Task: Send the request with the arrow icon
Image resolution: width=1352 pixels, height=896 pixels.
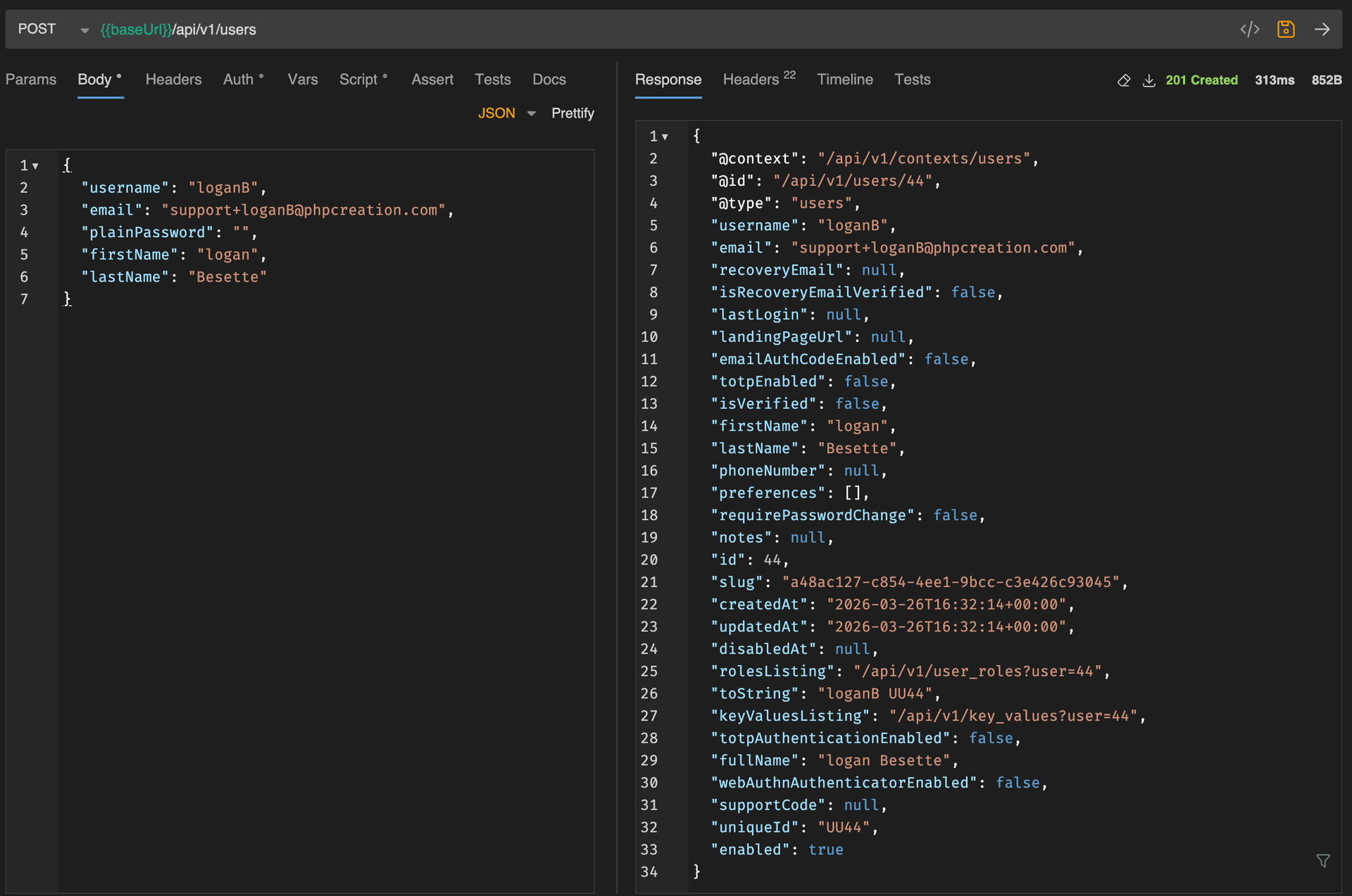Action: click(x=1322, y=29)
